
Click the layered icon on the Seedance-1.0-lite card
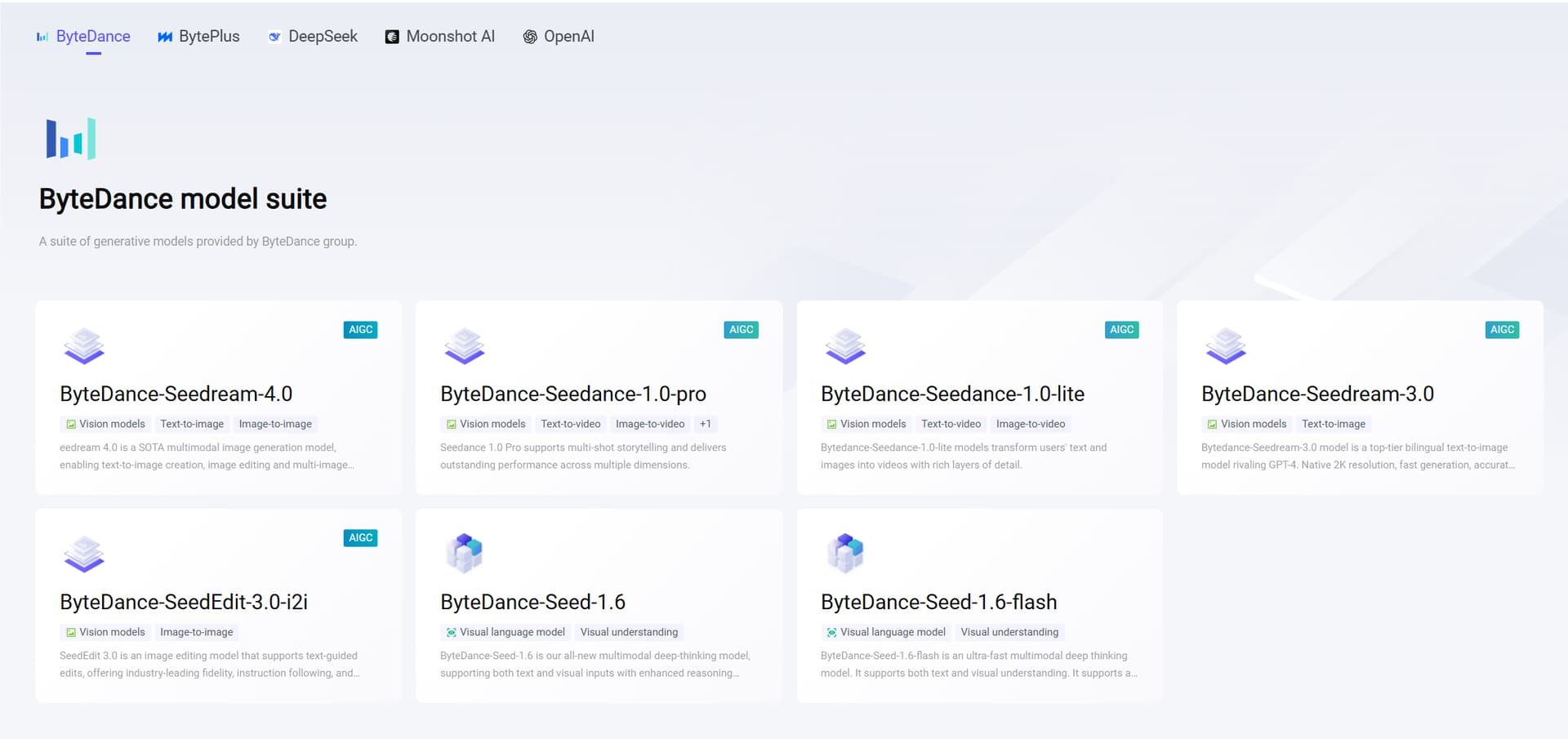coord(845,346)
